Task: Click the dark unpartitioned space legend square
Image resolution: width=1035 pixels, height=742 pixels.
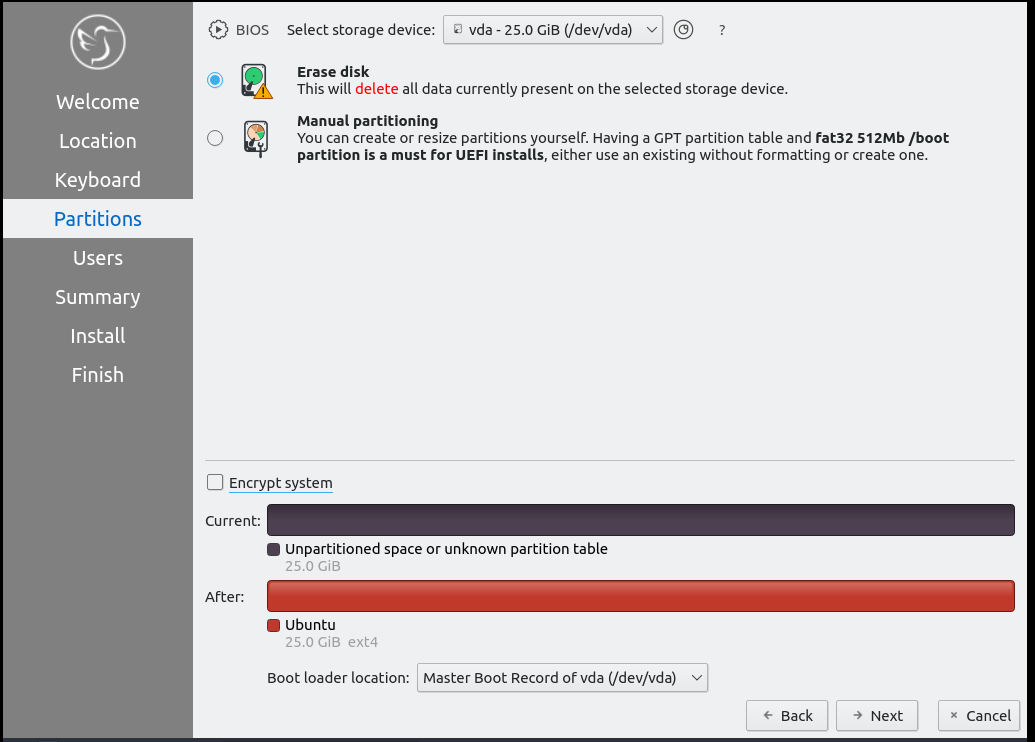Action: click(x=274, y=549)
